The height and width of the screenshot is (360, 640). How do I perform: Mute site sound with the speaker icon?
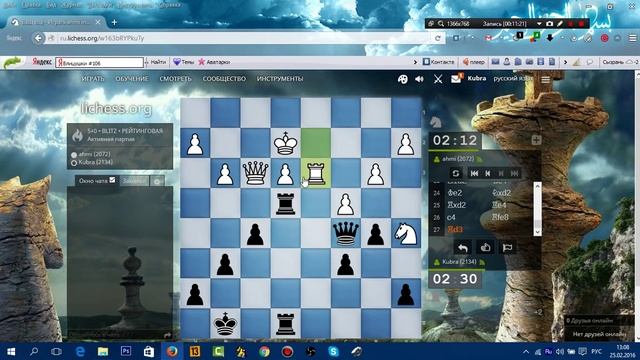tap(419, 79)
